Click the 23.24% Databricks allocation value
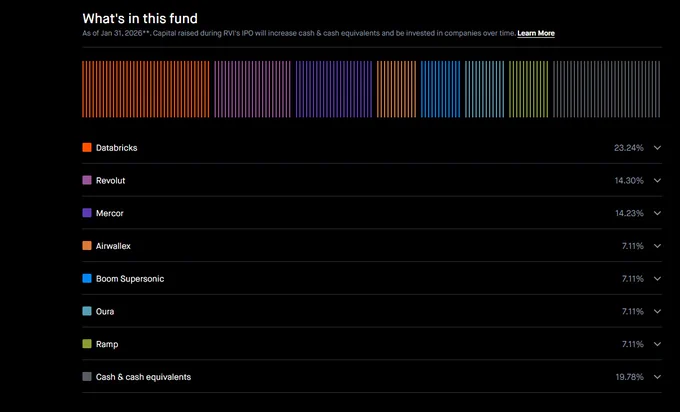This screenshot has width=680, height=412. point(629,148)
